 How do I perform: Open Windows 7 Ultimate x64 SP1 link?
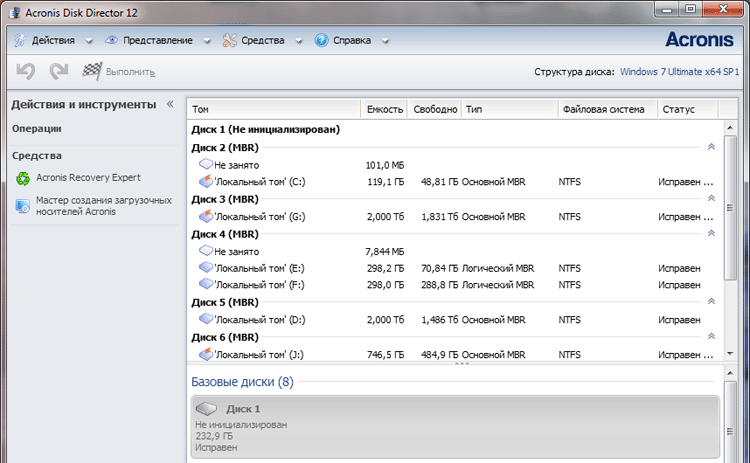pos(679,72)
